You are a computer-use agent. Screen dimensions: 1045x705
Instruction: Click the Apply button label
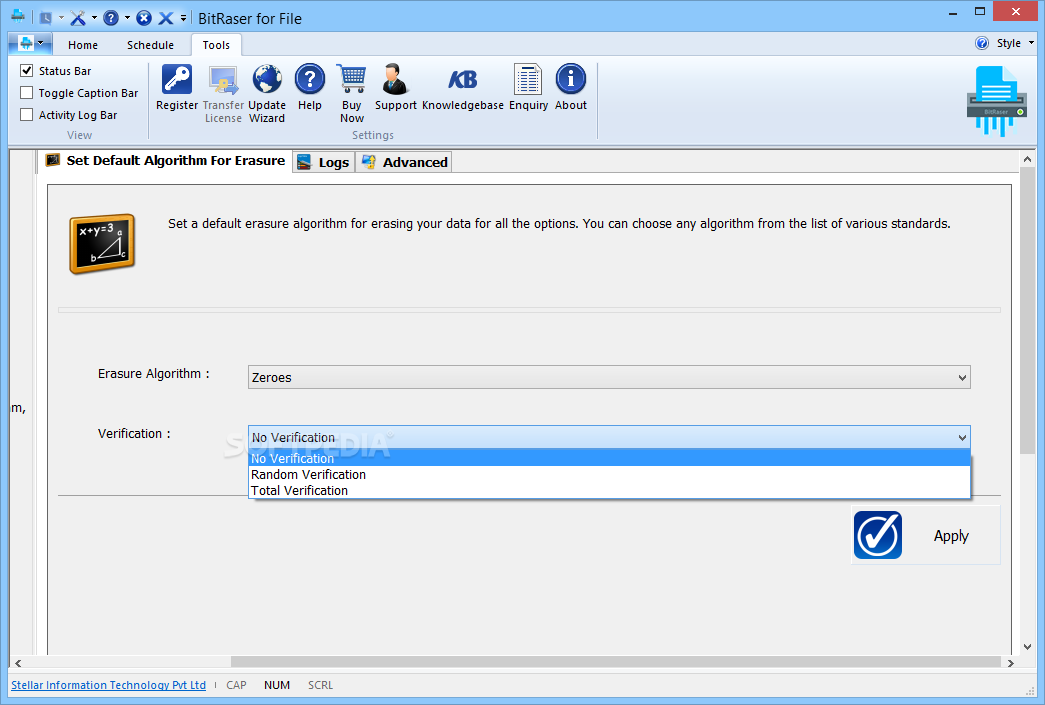pyautogui.click(x=951, y=536)
